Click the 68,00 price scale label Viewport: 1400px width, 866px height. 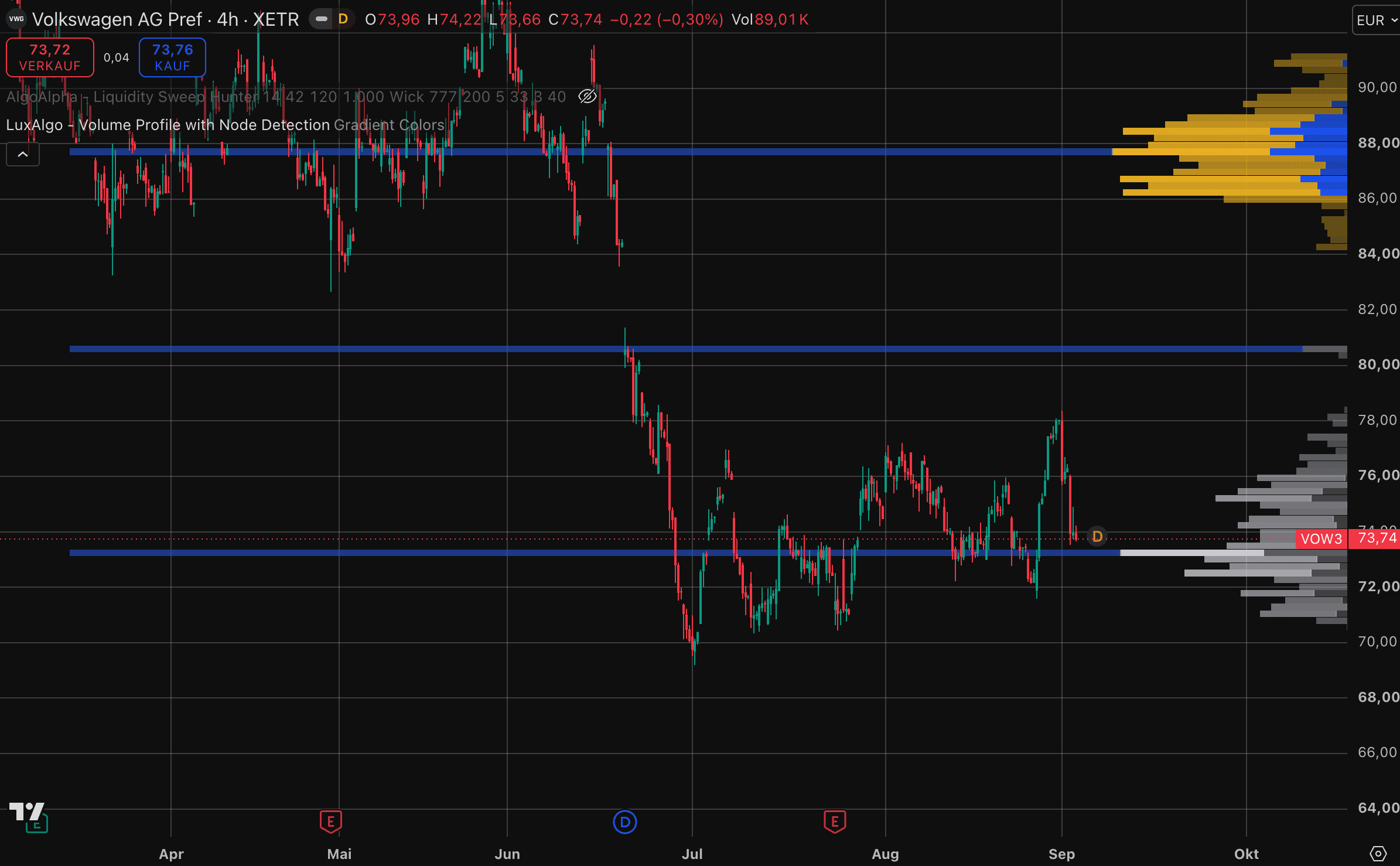tap(1378, 697)
